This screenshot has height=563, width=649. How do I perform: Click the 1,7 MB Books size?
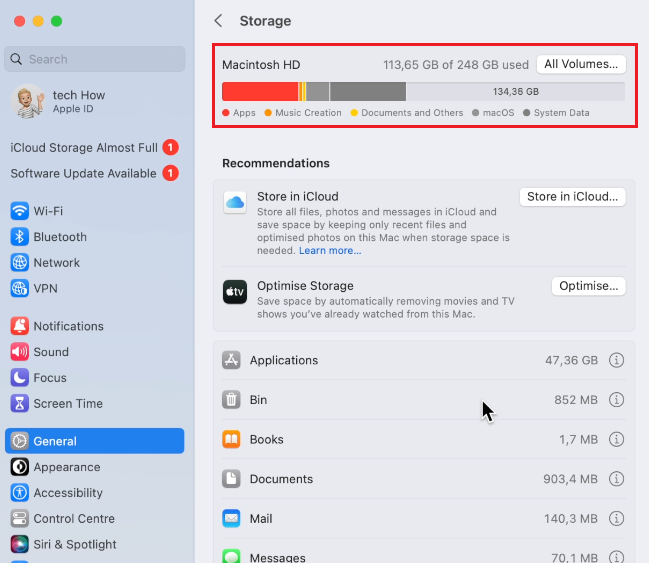[578, 439]
